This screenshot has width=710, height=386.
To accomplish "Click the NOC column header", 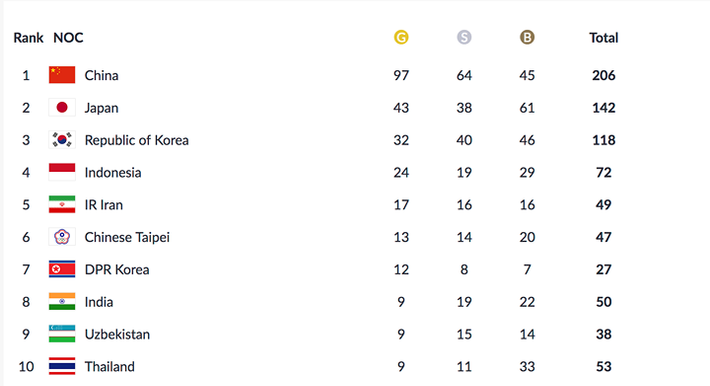I will tap(68, 38).
